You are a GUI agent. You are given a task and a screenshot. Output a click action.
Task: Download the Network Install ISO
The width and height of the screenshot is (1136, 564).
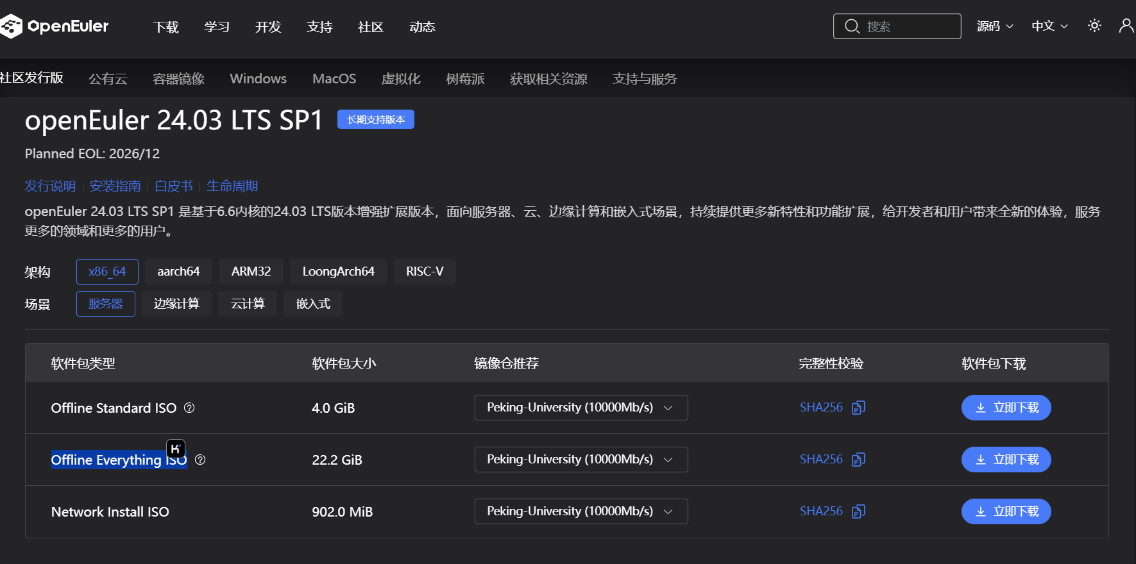click(1006, 511)
